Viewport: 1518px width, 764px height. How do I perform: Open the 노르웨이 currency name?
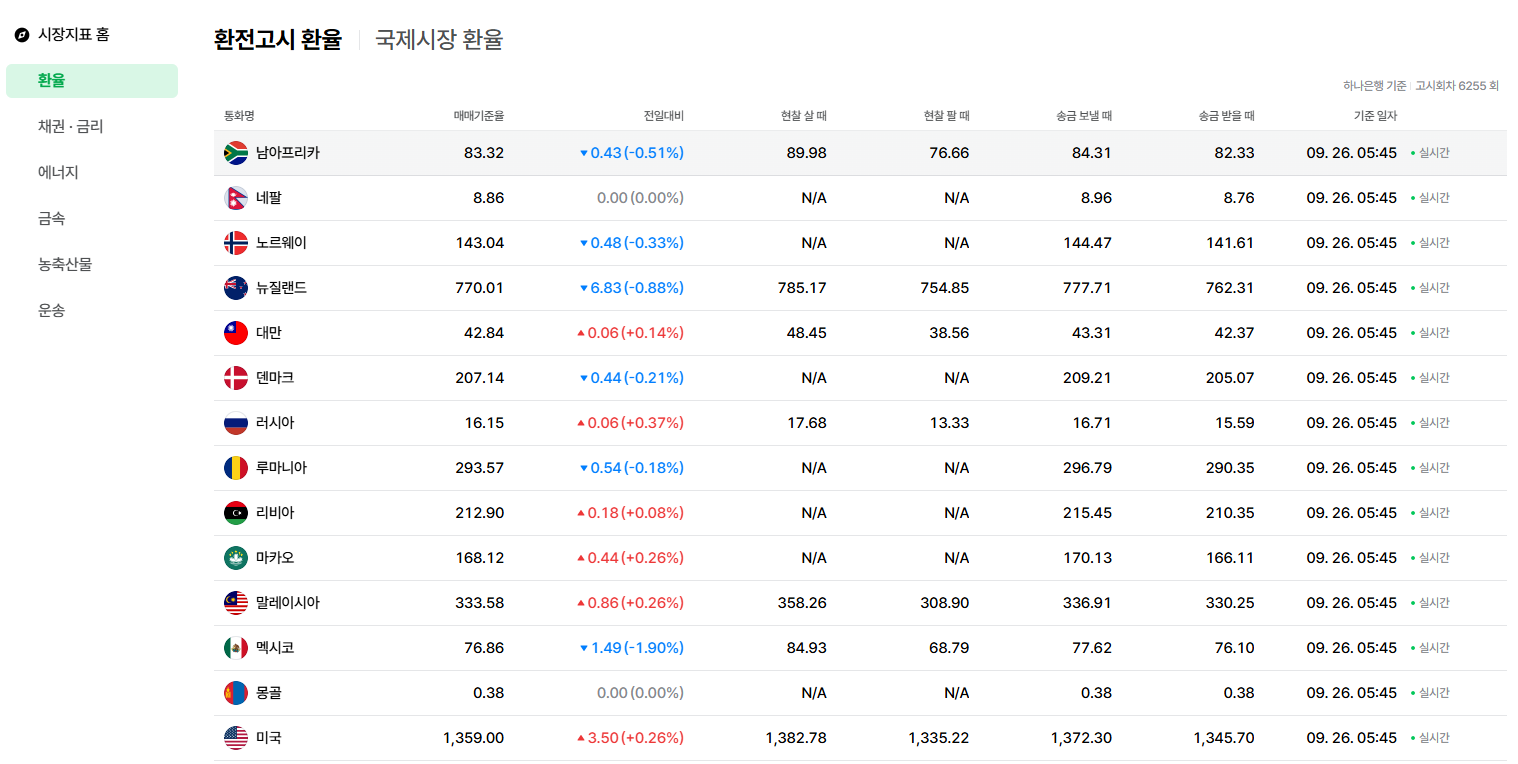pos(281,243)
